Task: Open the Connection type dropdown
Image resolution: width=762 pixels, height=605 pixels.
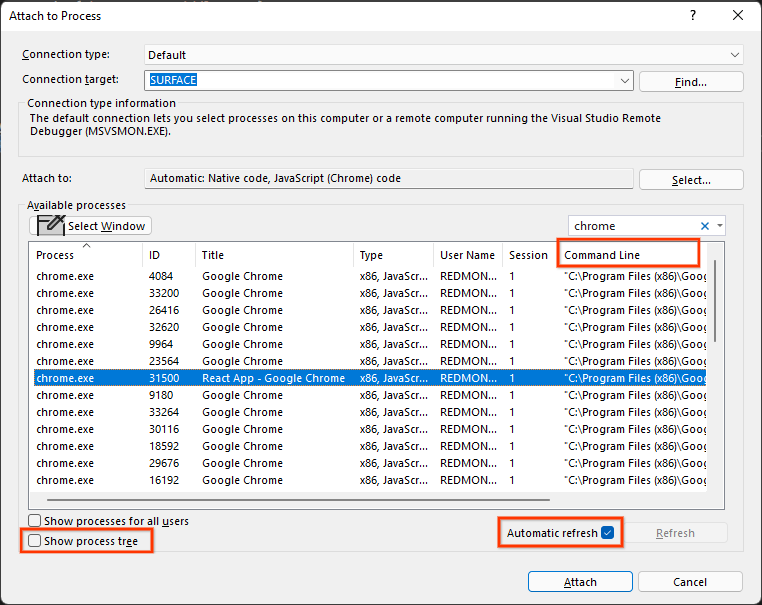Action: [x=735, y=55]
